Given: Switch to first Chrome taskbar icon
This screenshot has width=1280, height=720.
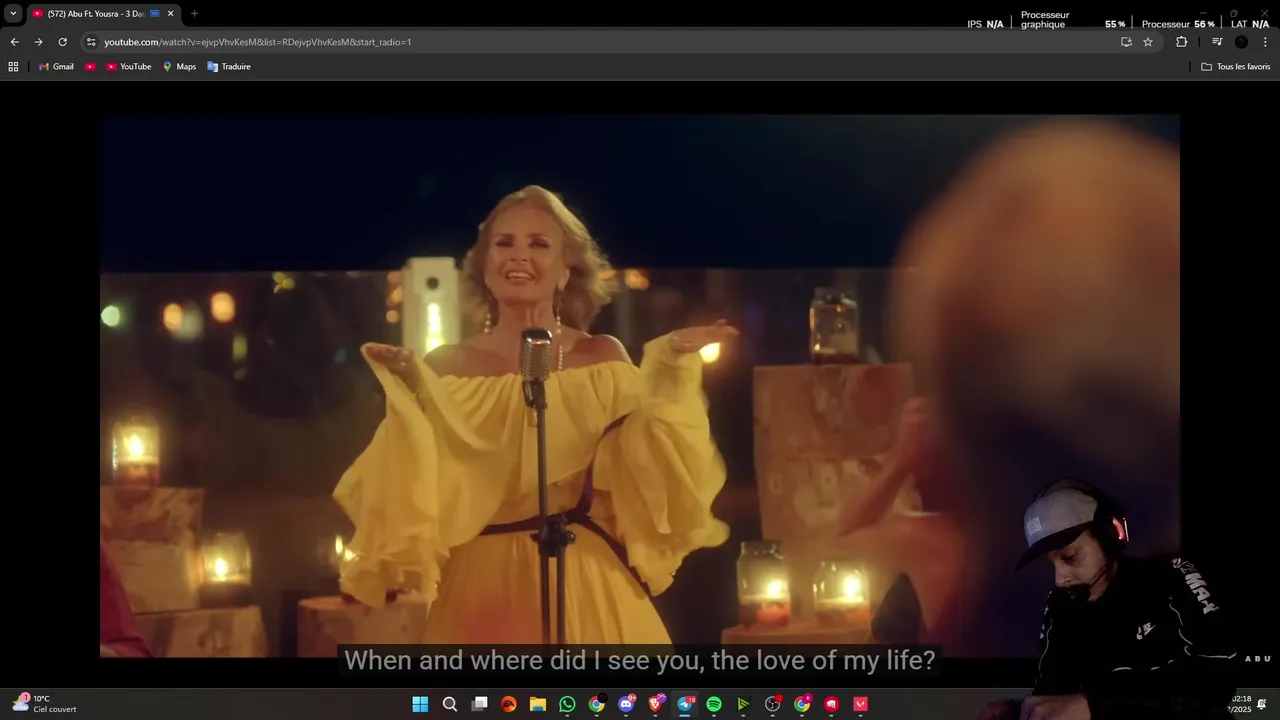Looking at the screenshot, I should click(597, 704).
